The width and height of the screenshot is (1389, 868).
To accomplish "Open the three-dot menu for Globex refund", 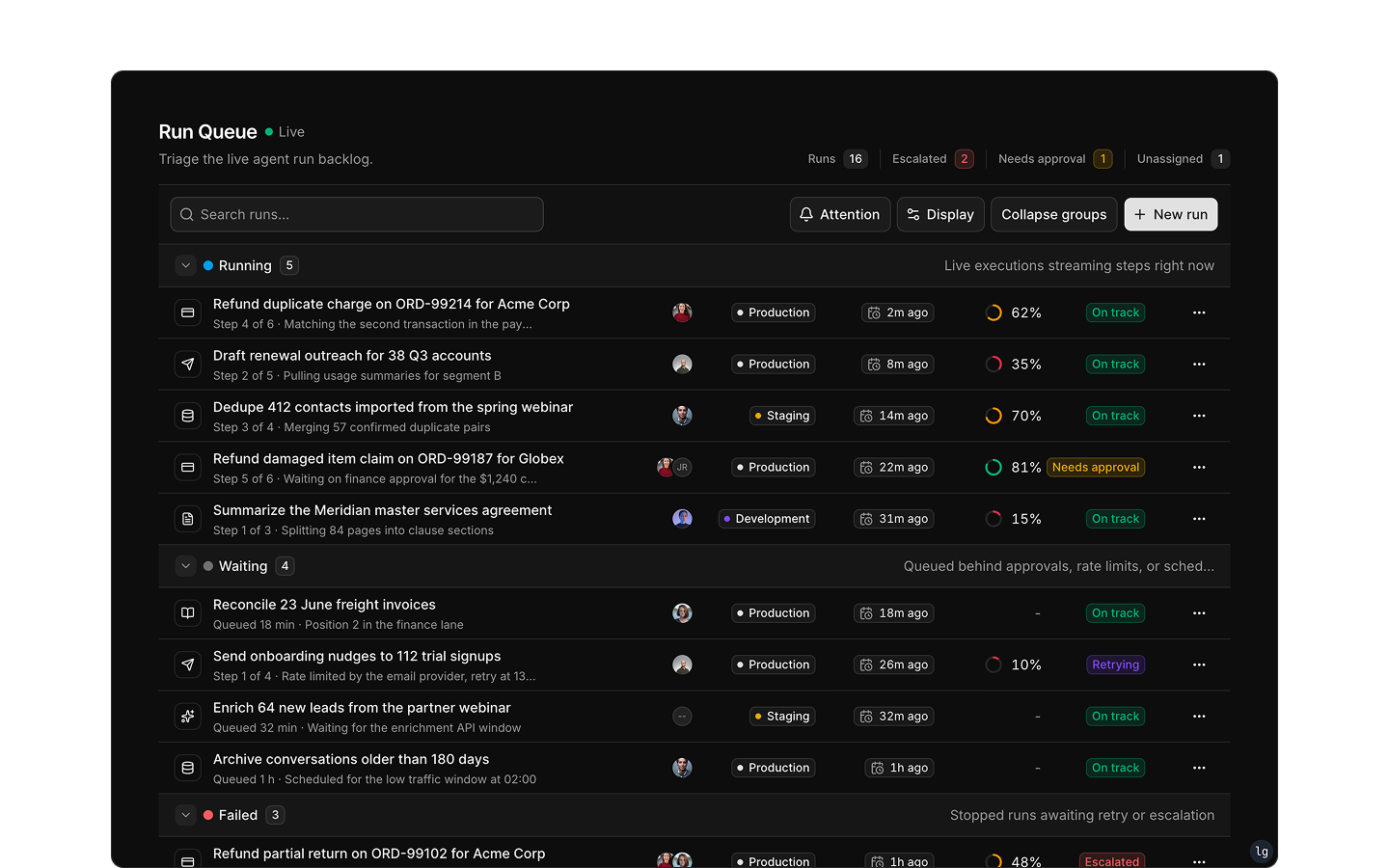I will click(1199, 467).
